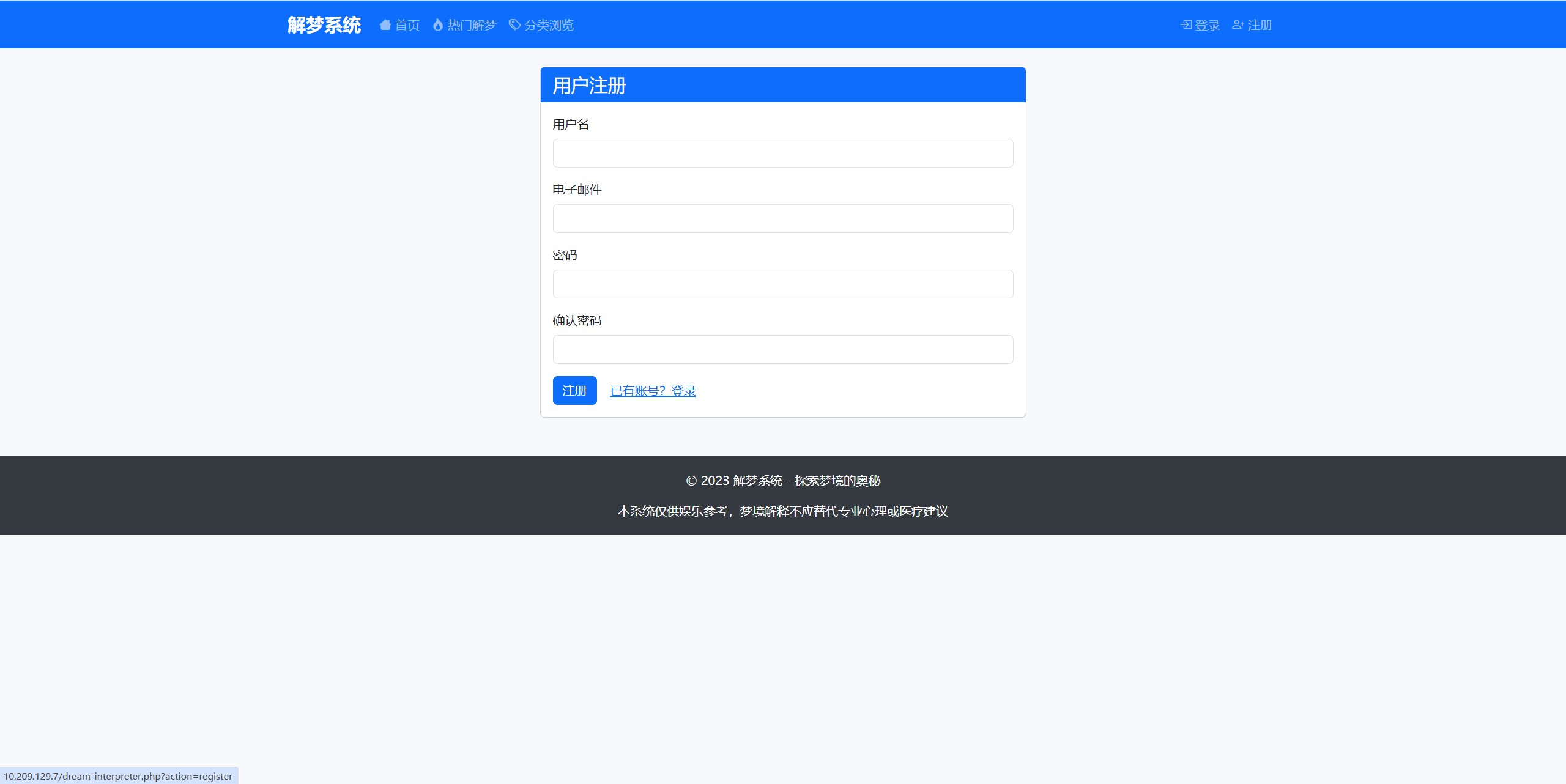The width and height of the screenshot is (1566, 784).
Task: Focus the 电子邮件 input field
Action: click(x=783, y=219)
